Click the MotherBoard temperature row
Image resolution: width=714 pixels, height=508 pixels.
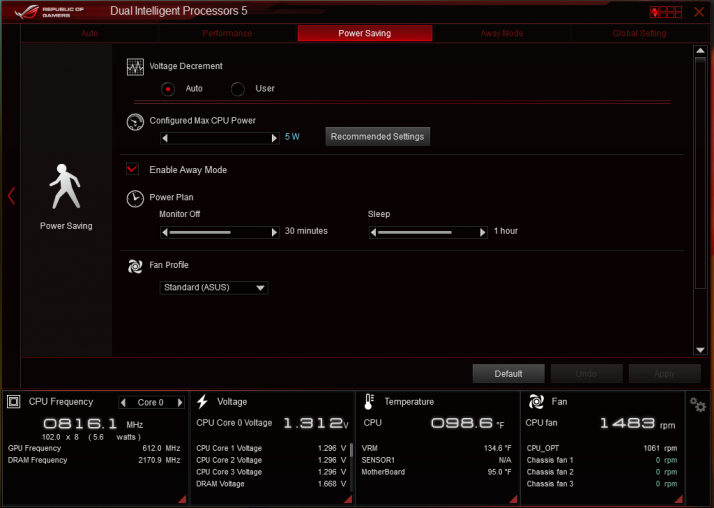[436, 472]
